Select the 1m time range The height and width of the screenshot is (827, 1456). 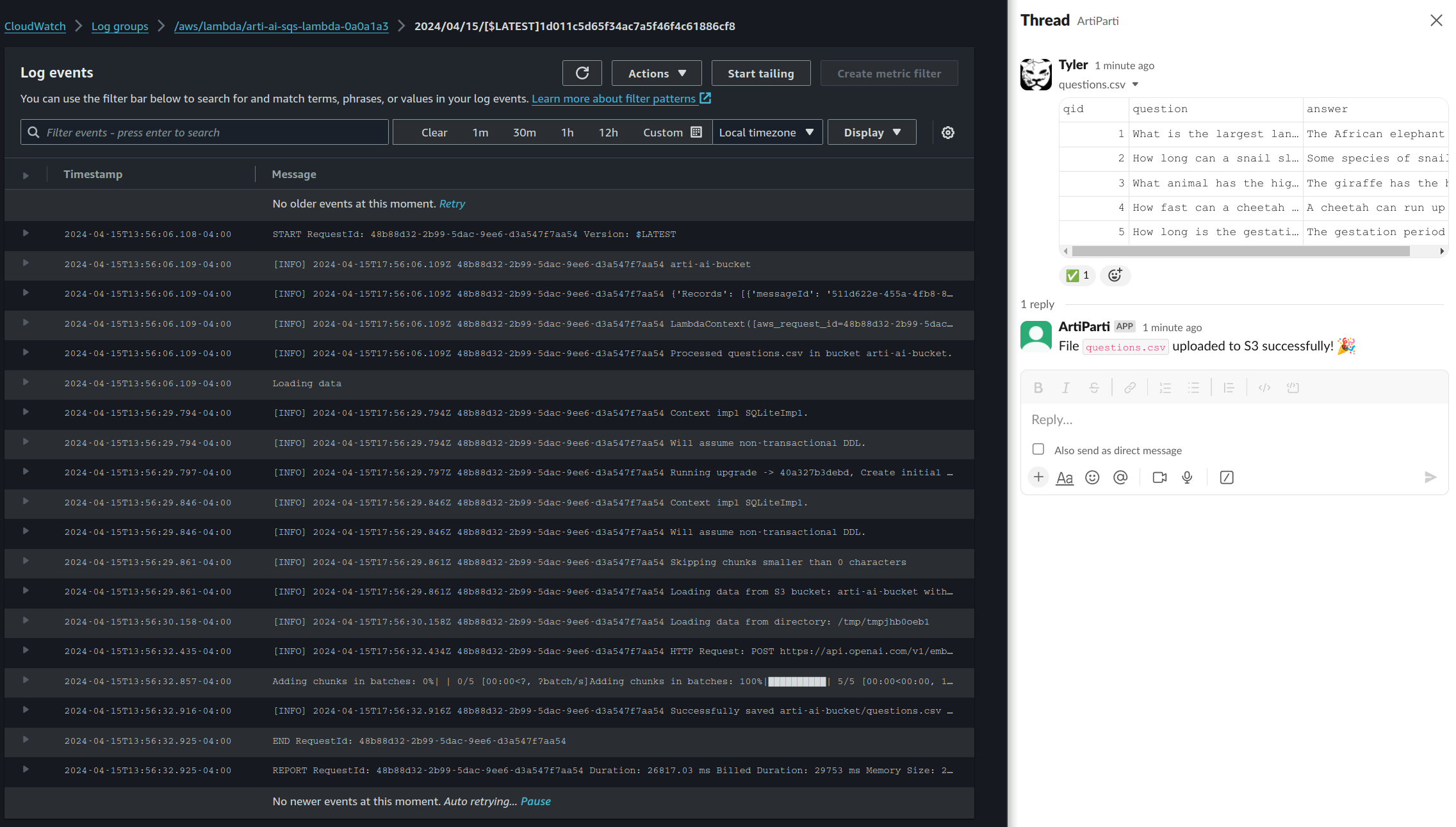click(x=480, y=132)
